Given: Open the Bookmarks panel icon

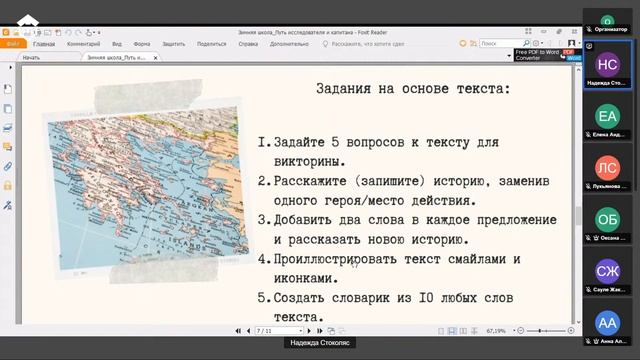Looking at the screenshot, I should (x=8, y=89).
